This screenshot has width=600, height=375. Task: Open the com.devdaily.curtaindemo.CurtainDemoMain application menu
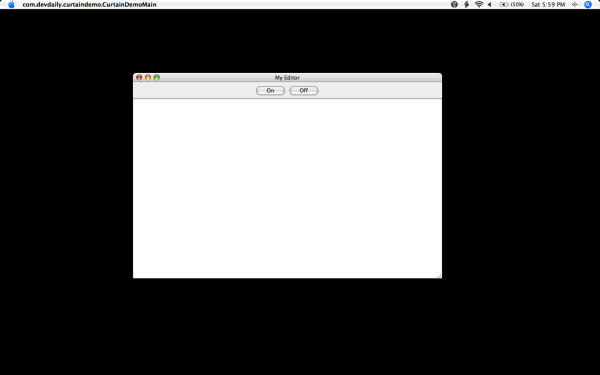click(89, 5)
